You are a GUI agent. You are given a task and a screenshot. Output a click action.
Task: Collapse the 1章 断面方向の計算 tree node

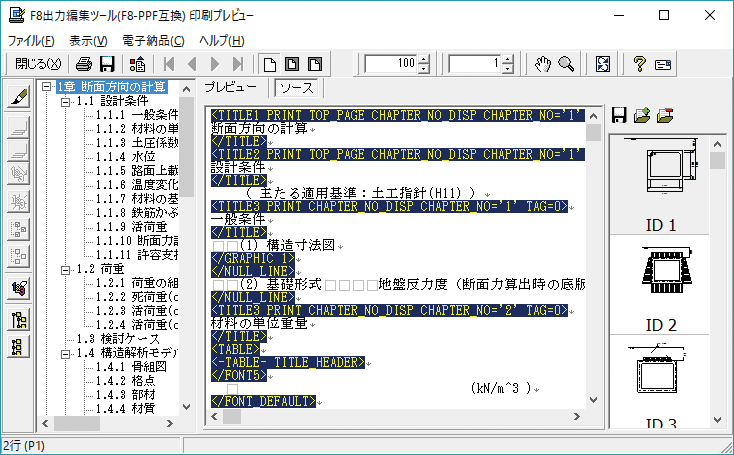coord(46,87)
